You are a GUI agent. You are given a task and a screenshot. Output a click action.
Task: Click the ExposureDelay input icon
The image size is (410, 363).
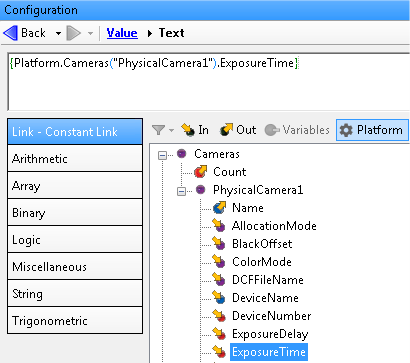pyautogui.click(x=219, y=334)
